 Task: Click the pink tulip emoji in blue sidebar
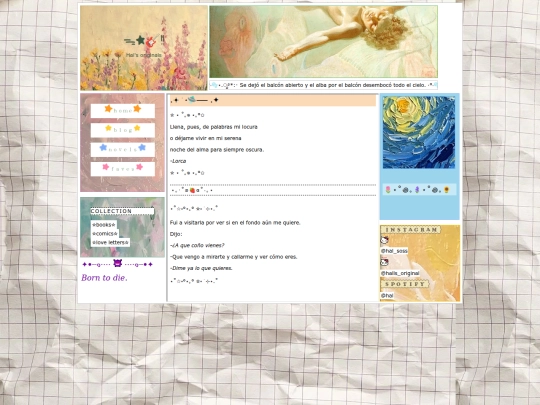(x=388, y=190)
